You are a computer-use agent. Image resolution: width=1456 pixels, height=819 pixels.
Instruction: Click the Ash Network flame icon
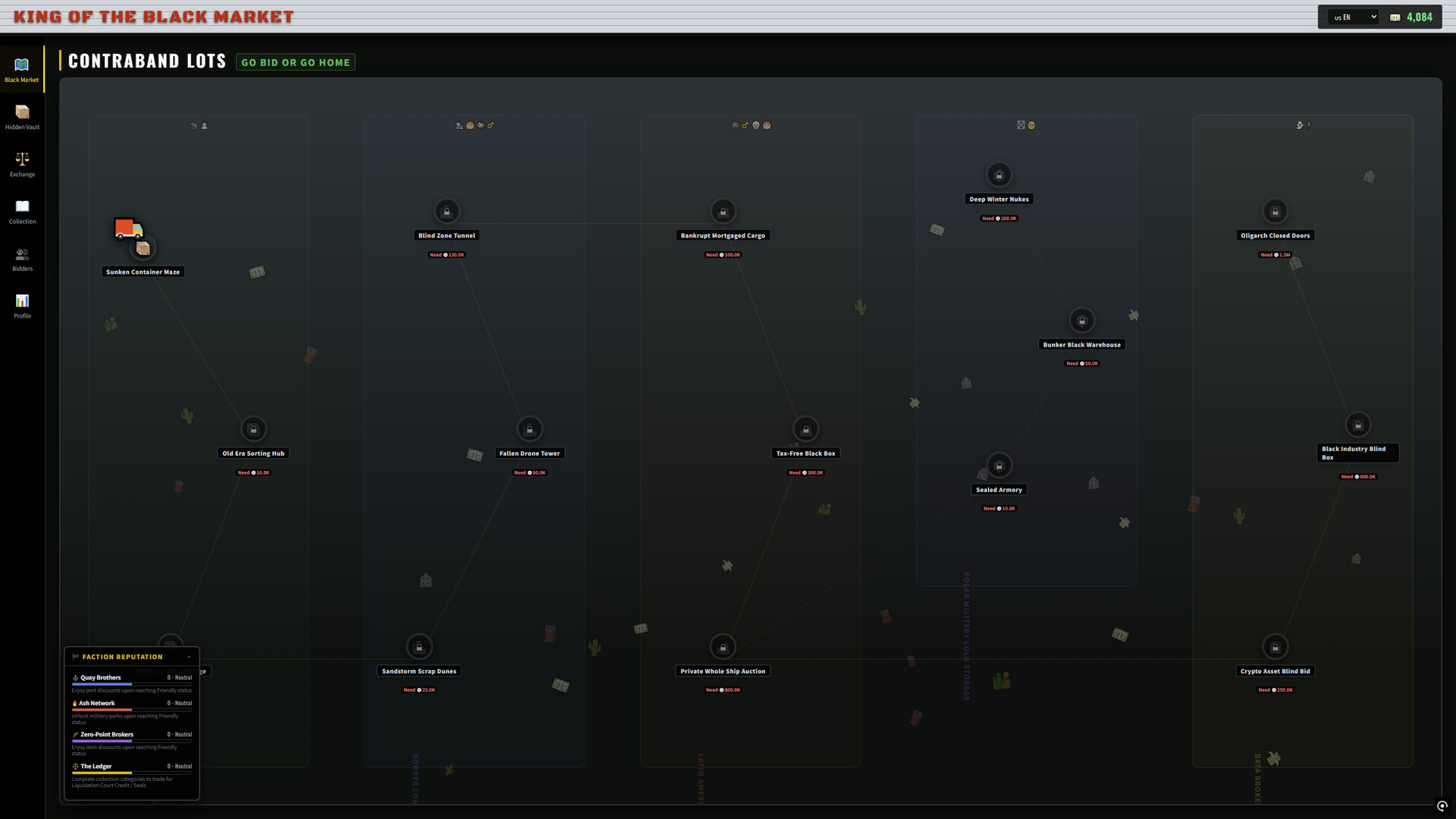(74, 703)
